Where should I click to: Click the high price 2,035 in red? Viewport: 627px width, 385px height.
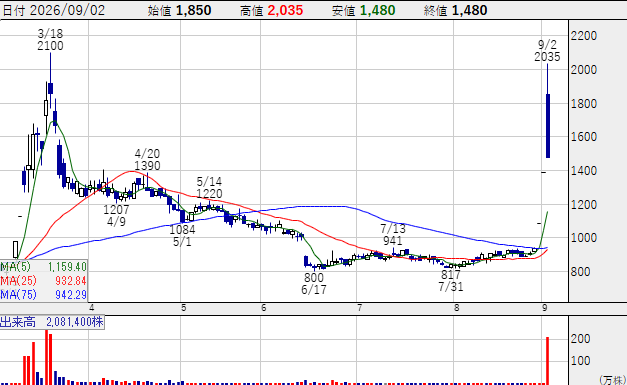(x=285, y=10)
